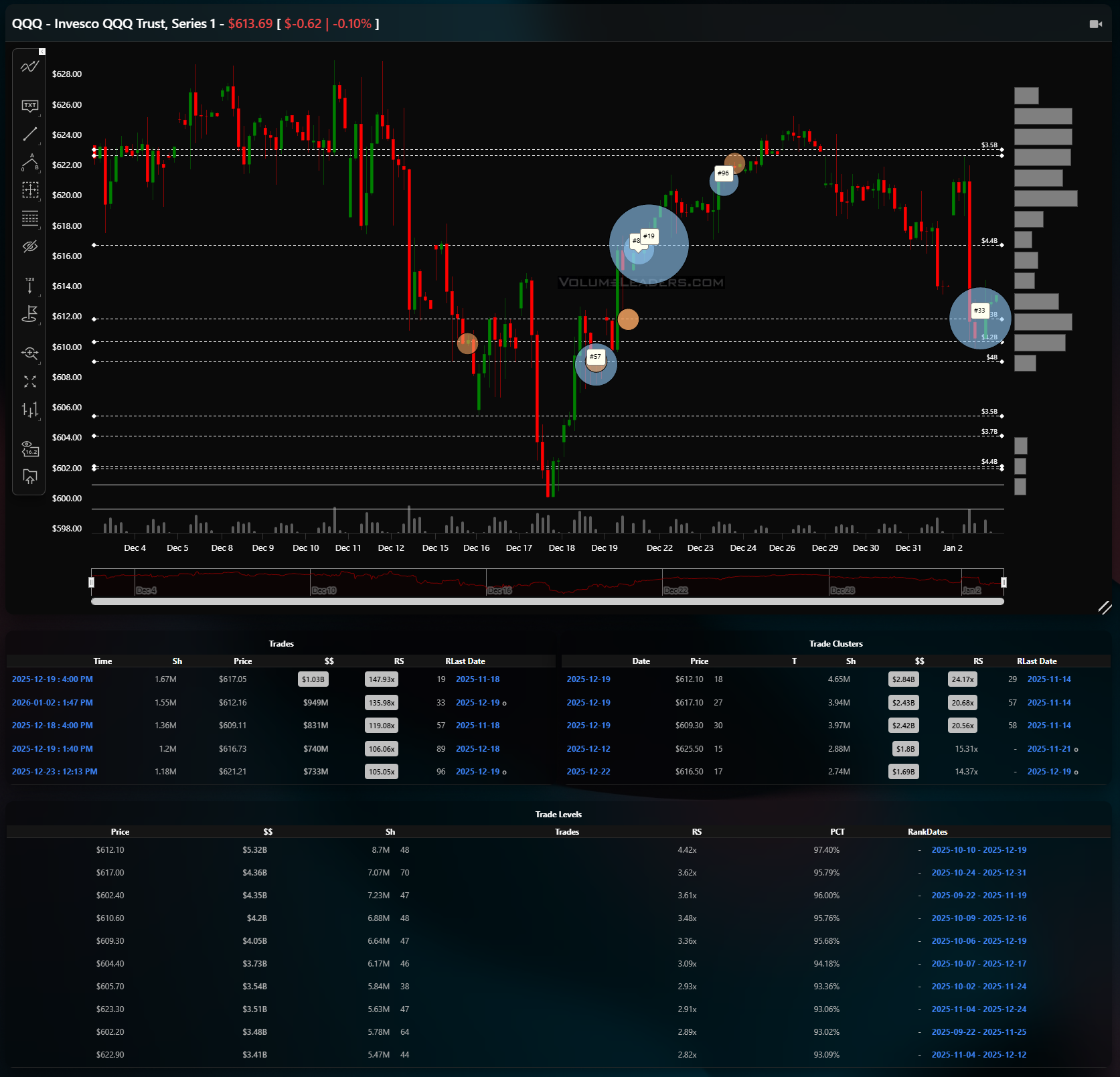Open trade 2025-12-19 : 1:40 PM

(52, 749)
